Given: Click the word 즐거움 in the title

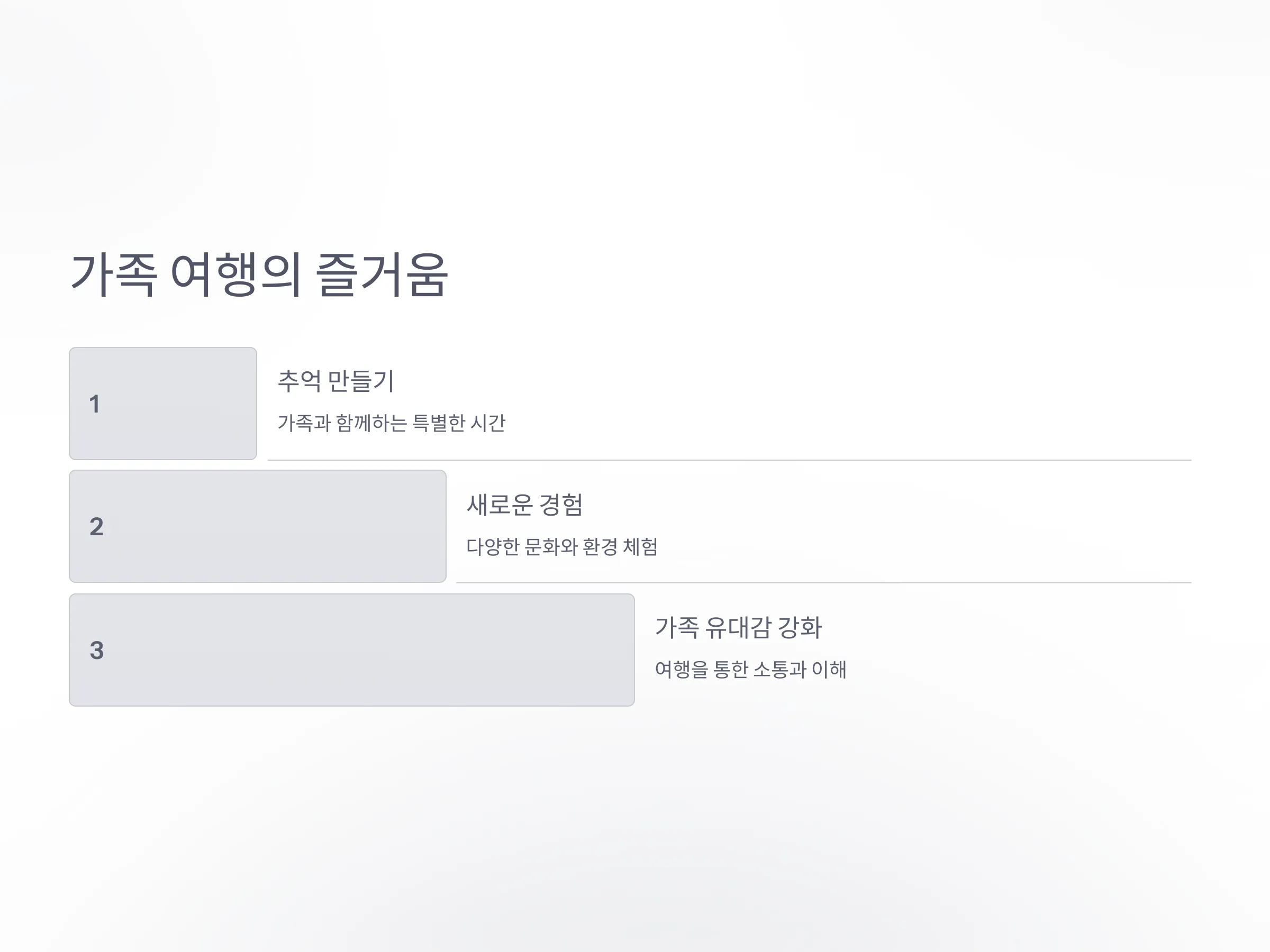Looking at the screenshot, I should point(382,275).
